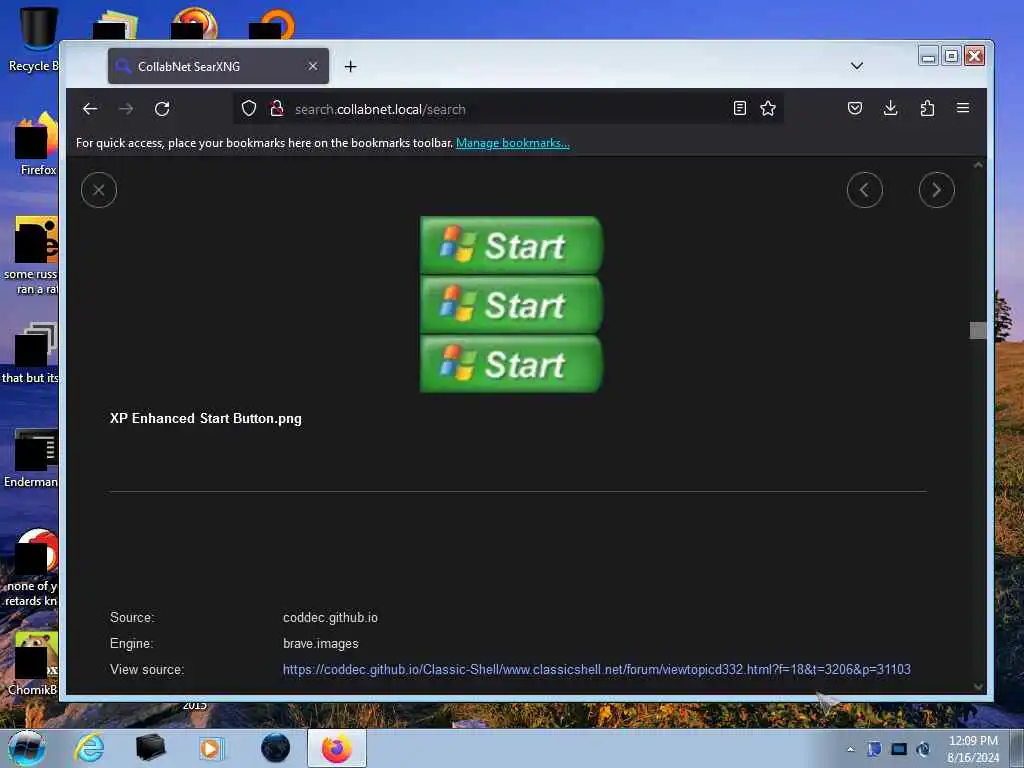Show the previous image result
Viewport: 1024px width, 768px height.
pyautogui.click(x=865, y=190)
